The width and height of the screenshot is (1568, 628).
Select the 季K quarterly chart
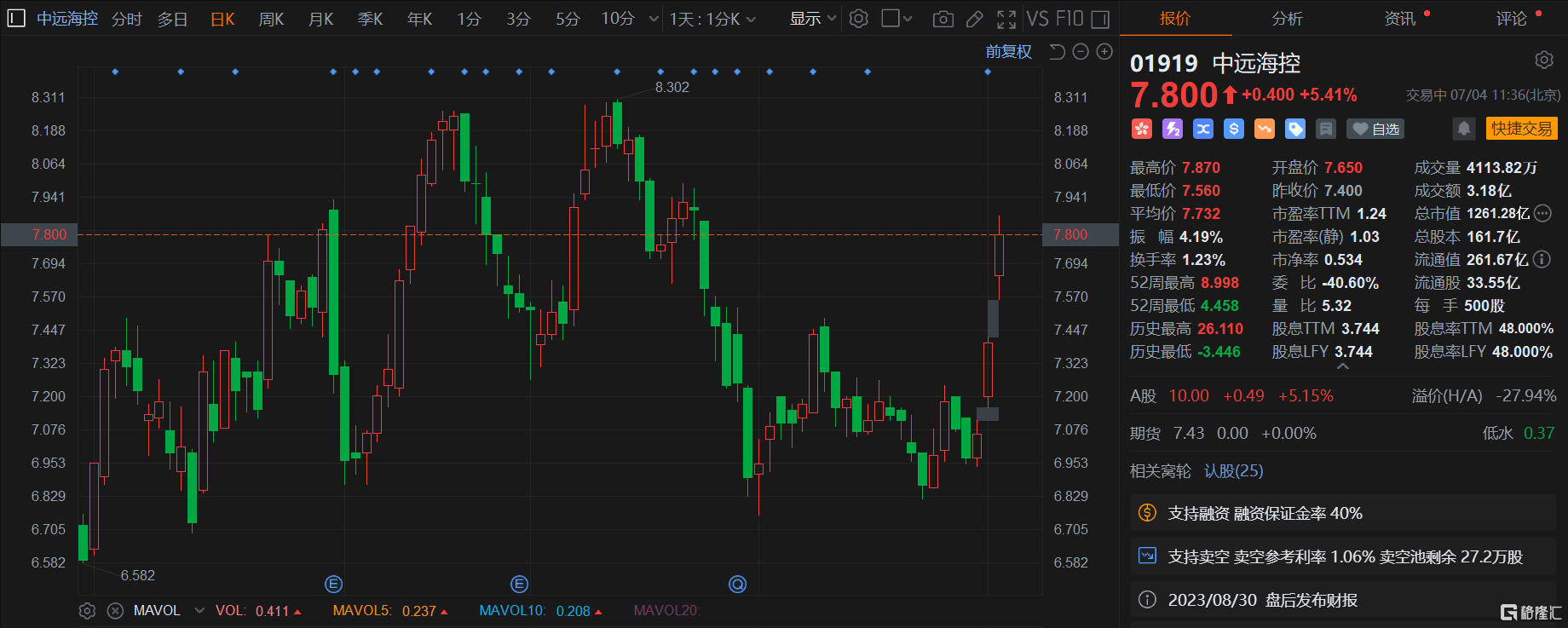click(x=370, y=19)
